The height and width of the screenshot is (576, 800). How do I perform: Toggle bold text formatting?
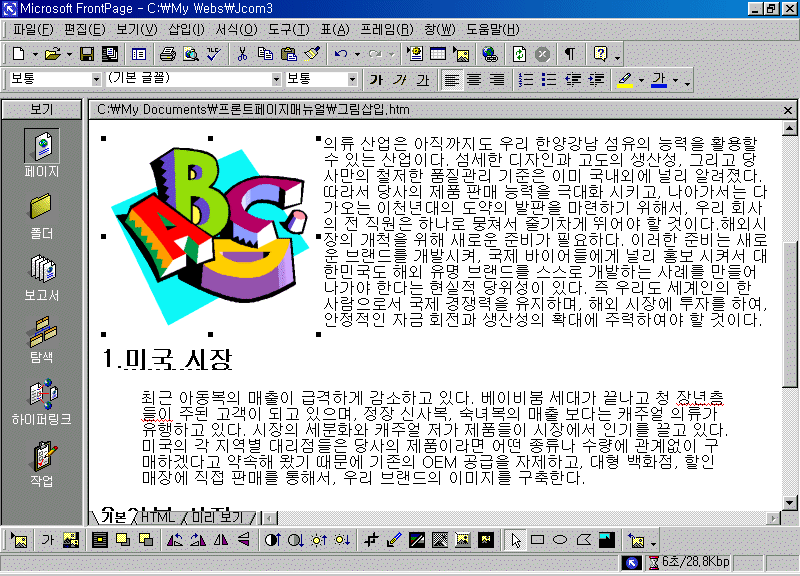(x=376, y=79)
